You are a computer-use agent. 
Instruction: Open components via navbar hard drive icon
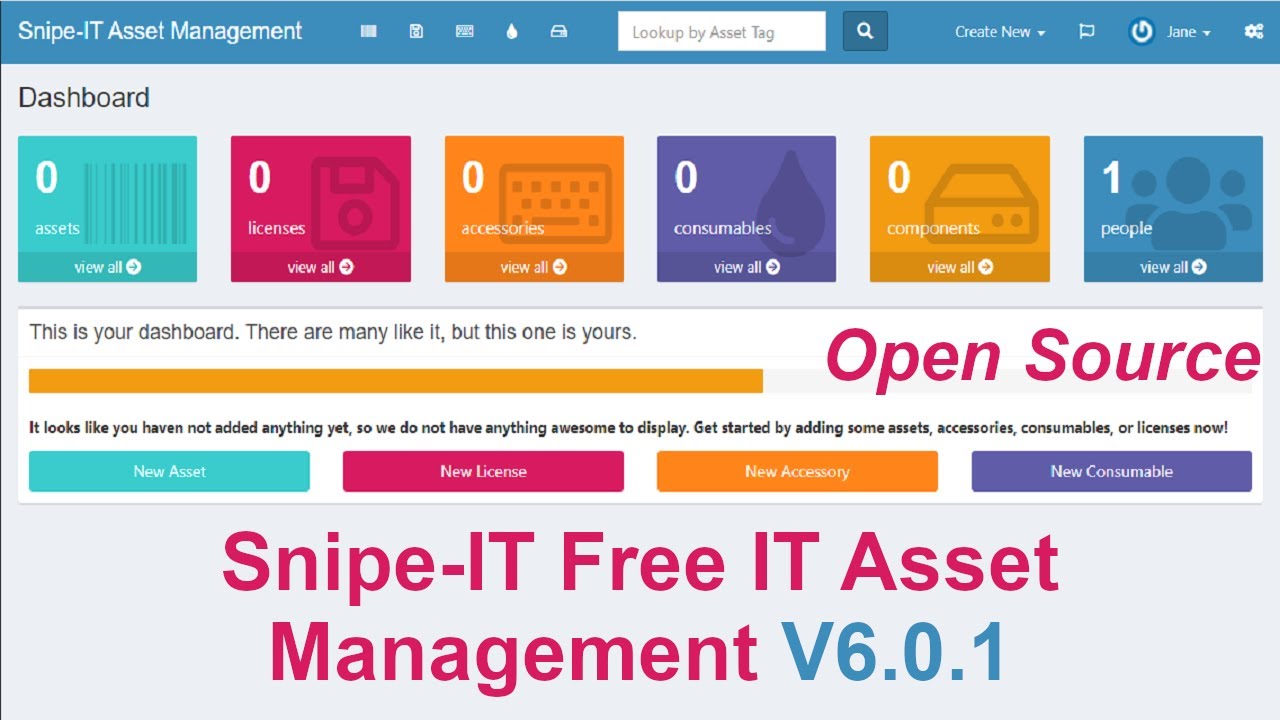[559, 32]
